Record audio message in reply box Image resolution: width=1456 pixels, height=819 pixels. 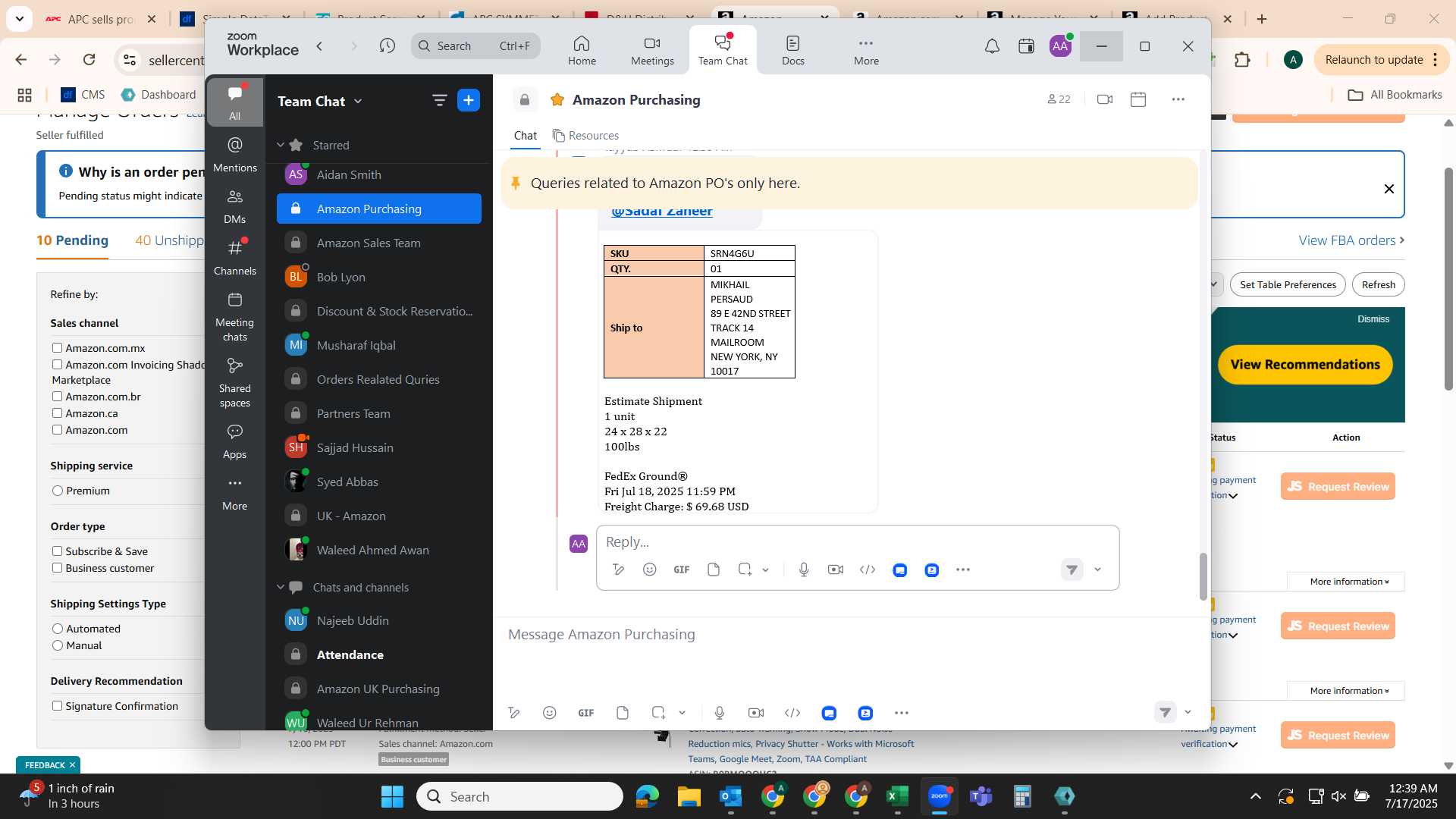(804, 570)
